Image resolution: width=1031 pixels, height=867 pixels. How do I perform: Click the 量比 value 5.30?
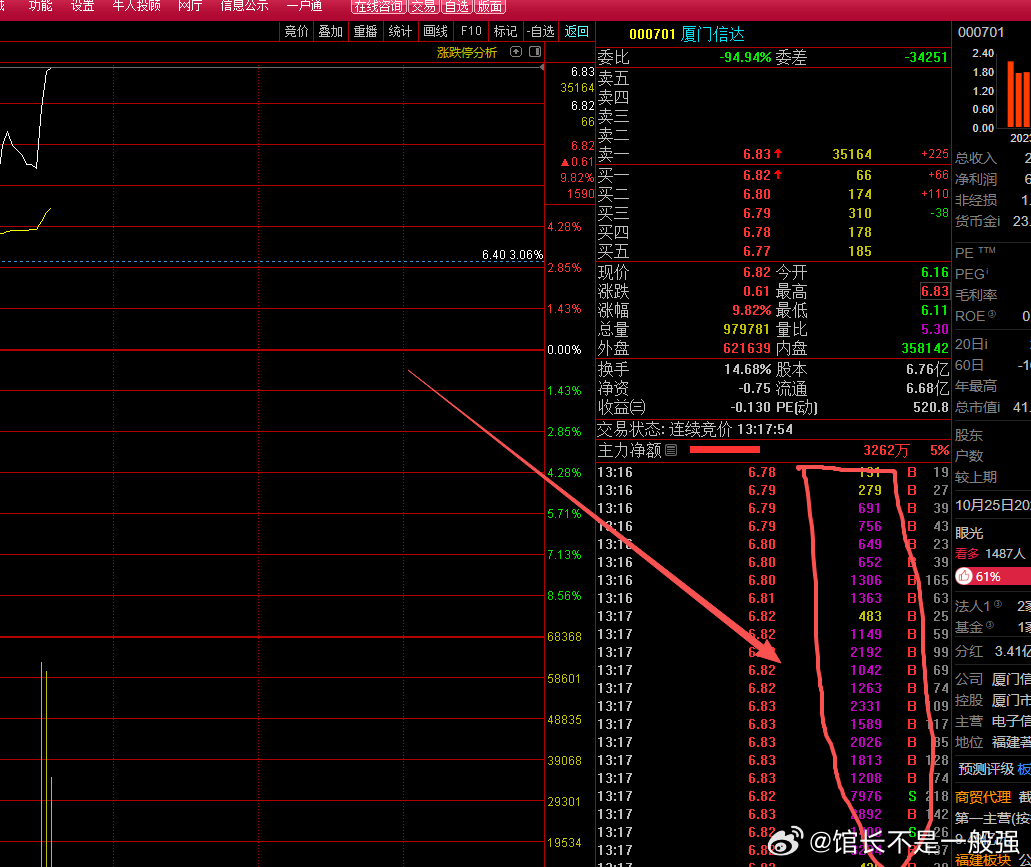coord(934,329)
